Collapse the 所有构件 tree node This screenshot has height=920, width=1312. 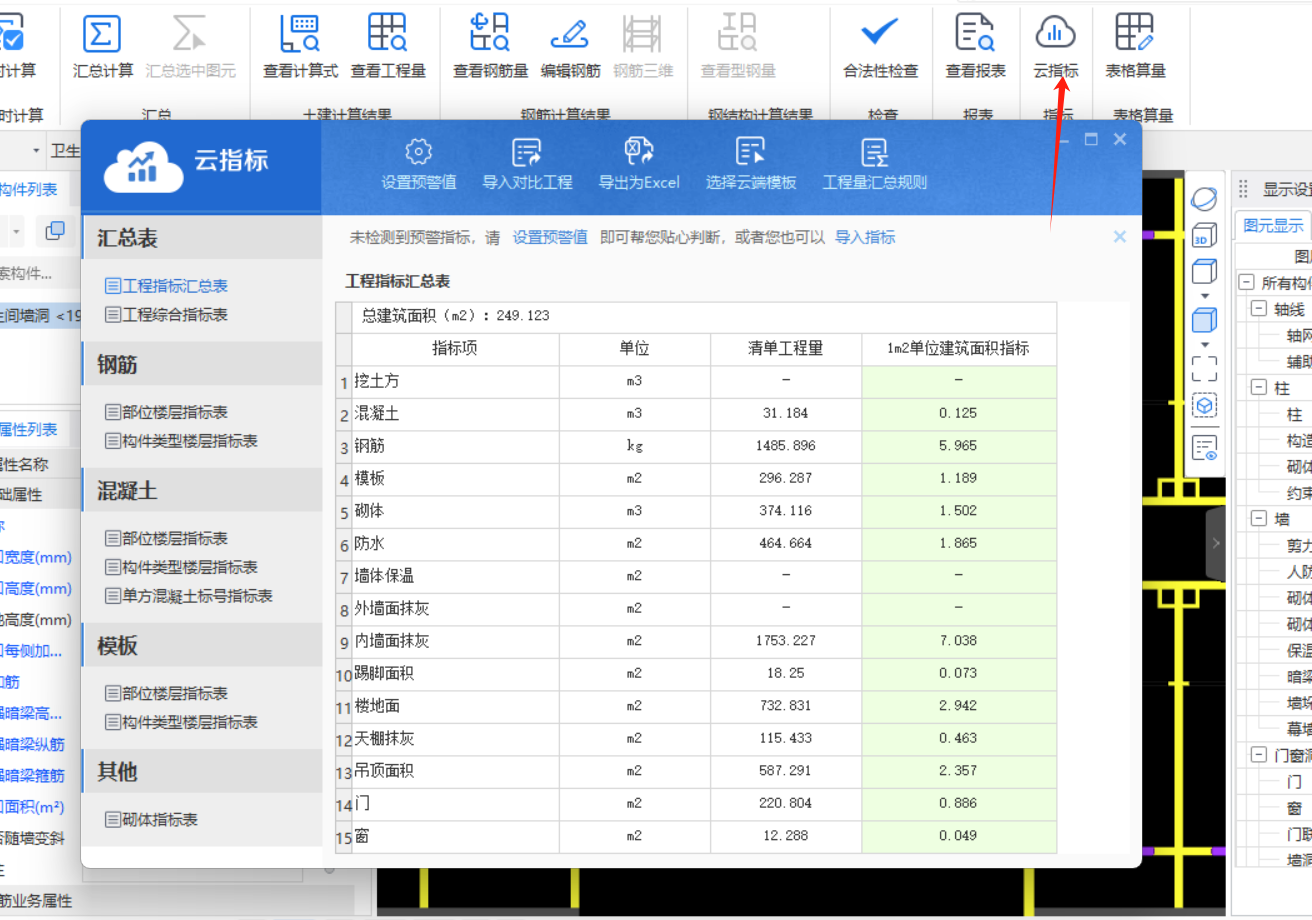[x=1246, y=283]
